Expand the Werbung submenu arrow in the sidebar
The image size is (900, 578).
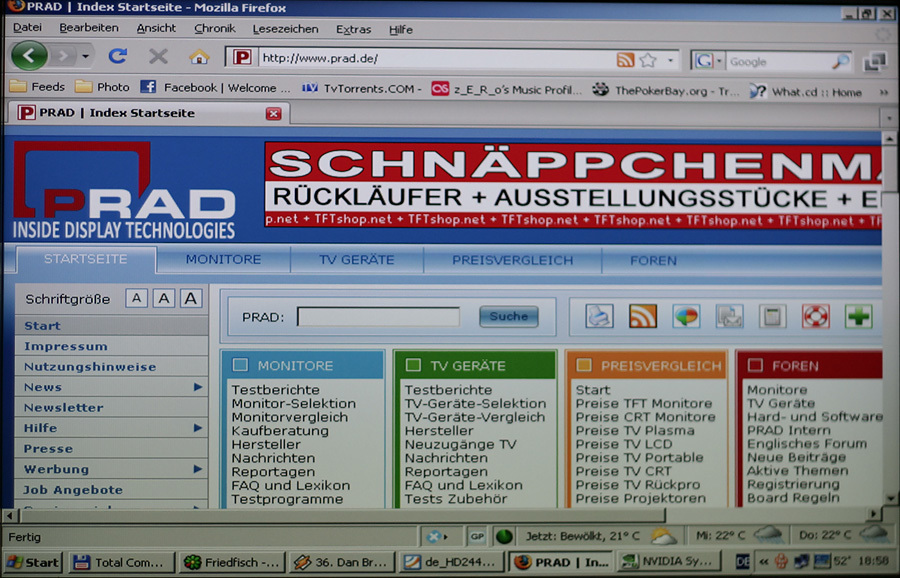coord(198,469)
